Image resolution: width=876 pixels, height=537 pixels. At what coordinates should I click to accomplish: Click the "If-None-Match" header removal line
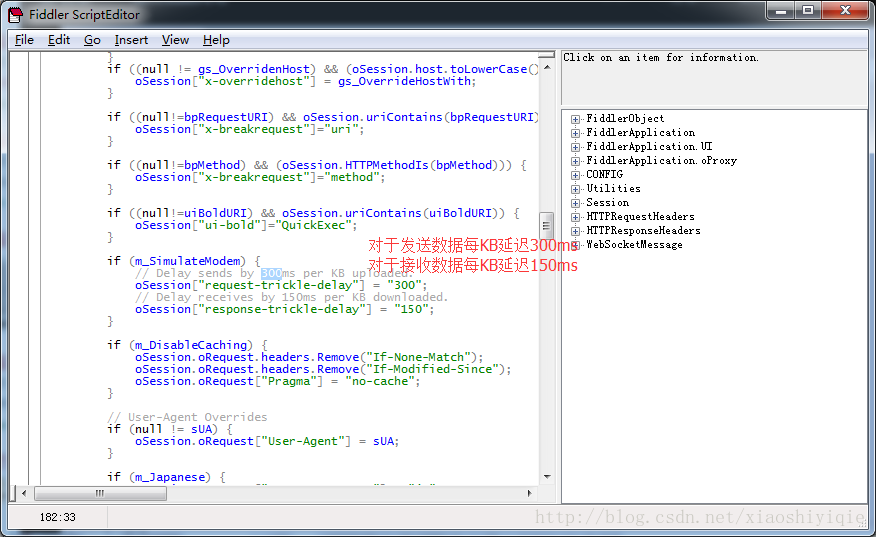click(x=309, y=357)
